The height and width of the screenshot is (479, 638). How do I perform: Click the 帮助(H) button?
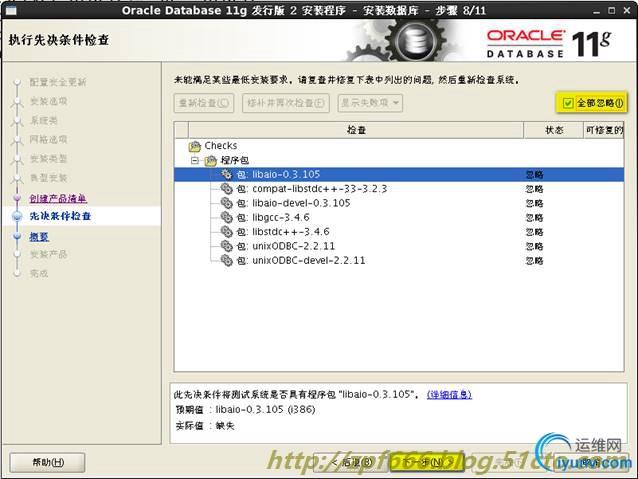48,463
